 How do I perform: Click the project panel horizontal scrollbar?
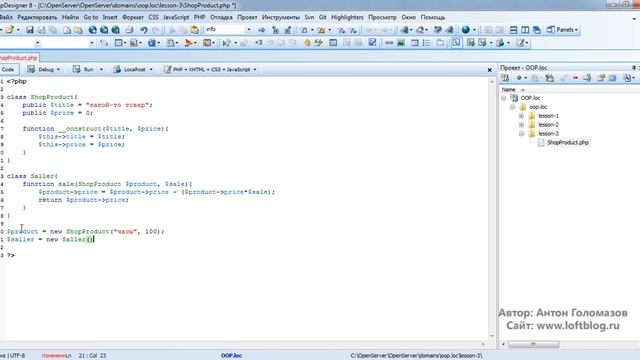[533, 344]
